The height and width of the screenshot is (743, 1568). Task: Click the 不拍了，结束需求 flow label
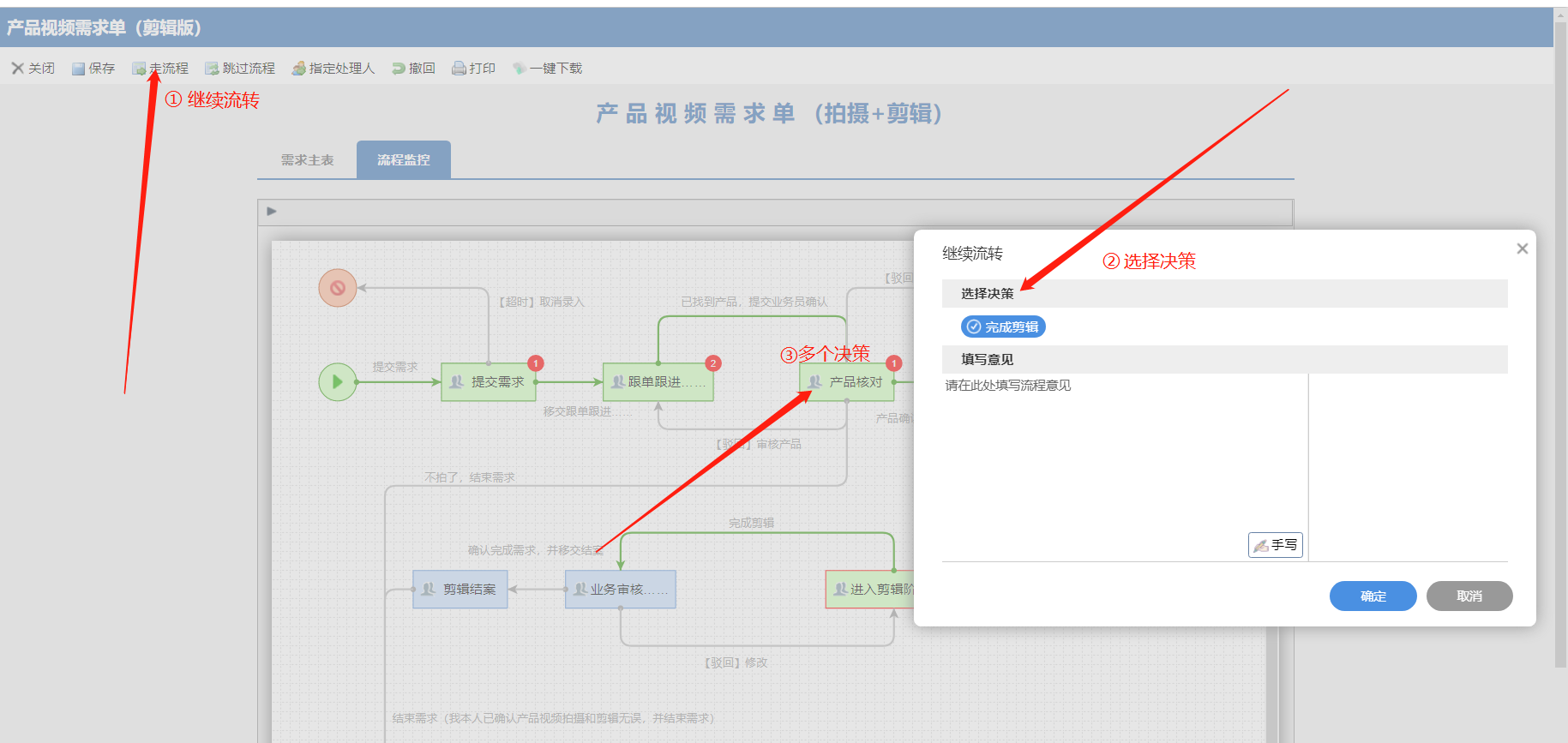[470, 477]
